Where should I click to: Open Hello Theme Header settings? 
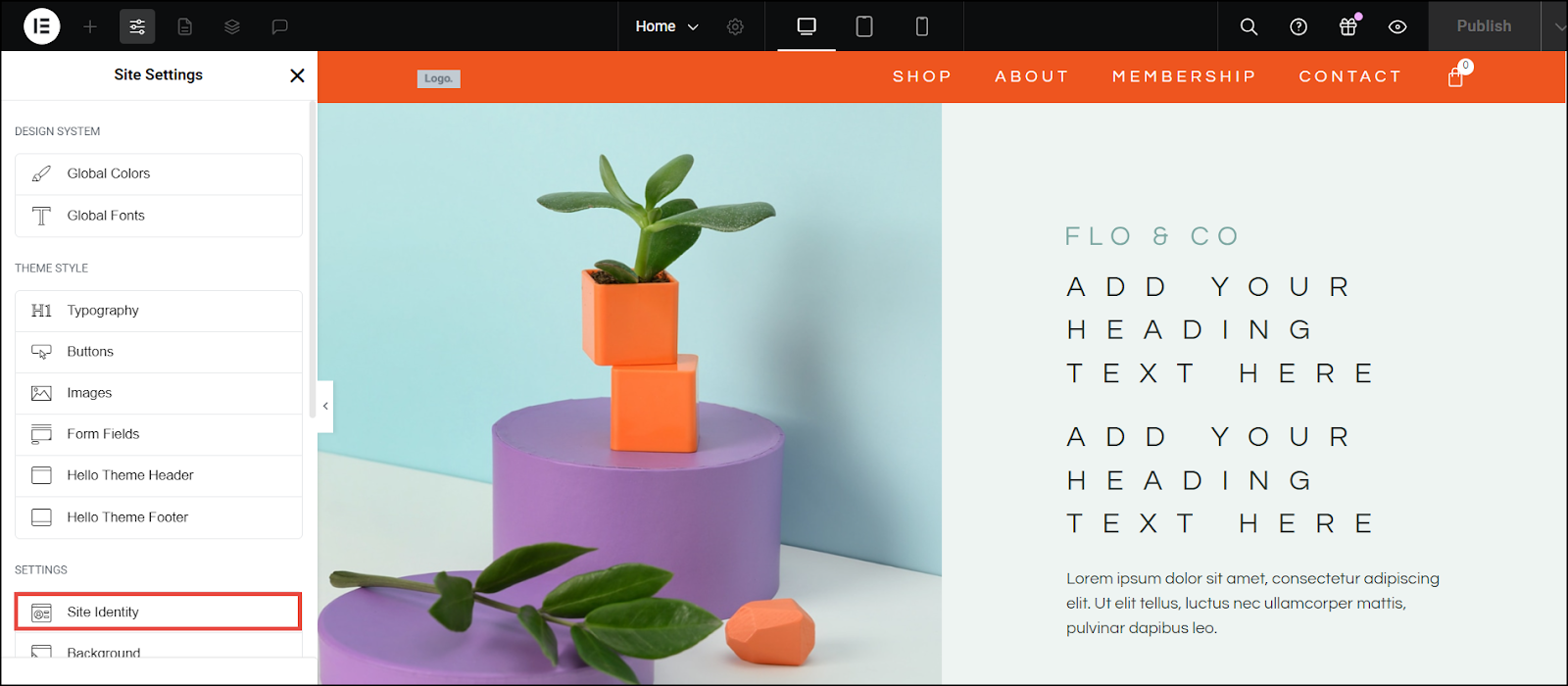159,475
